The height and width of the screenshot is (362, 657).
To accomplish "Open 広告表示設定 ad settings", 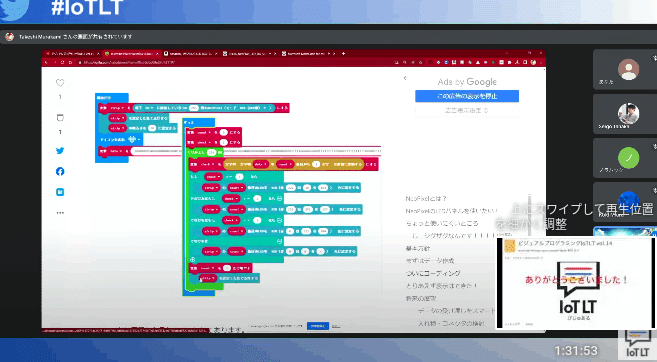I will (467, 111).
